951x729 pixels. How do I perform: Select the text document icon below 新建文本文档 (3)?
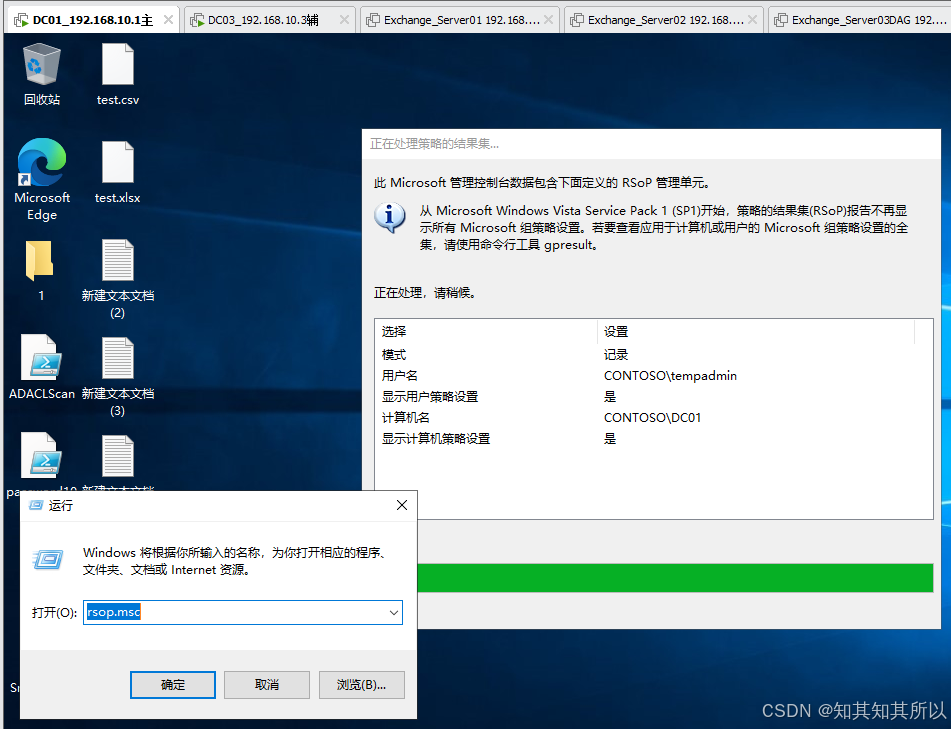point(118,456)
